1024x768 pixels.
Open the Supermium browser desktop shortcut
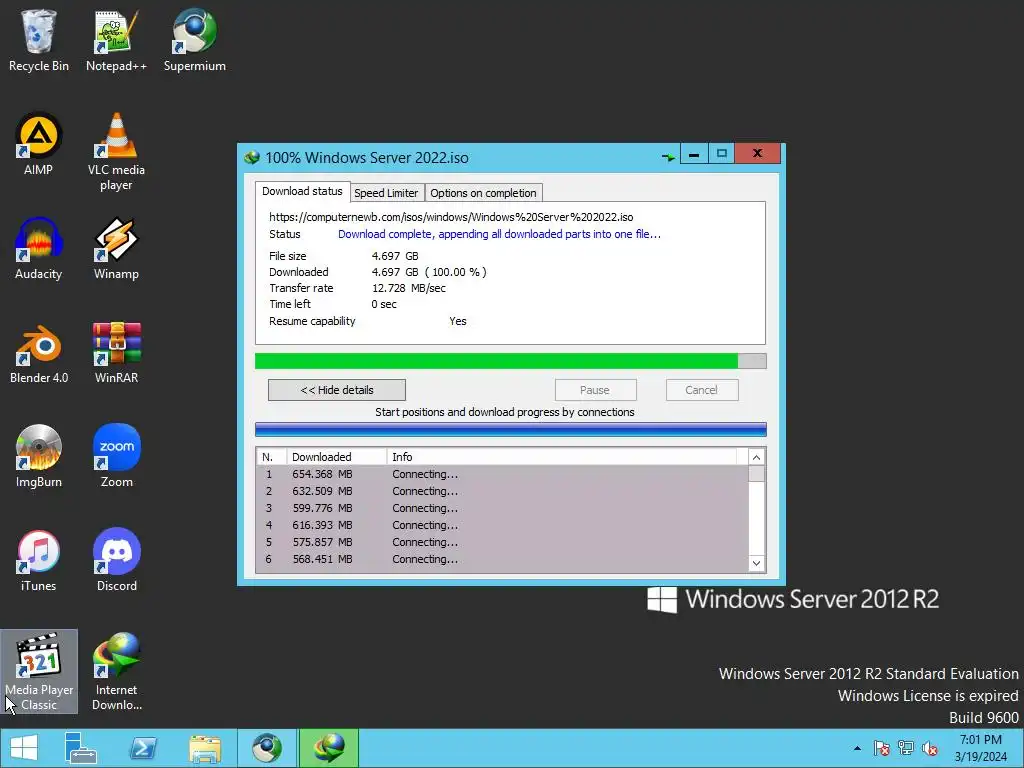tap(195, 40)
